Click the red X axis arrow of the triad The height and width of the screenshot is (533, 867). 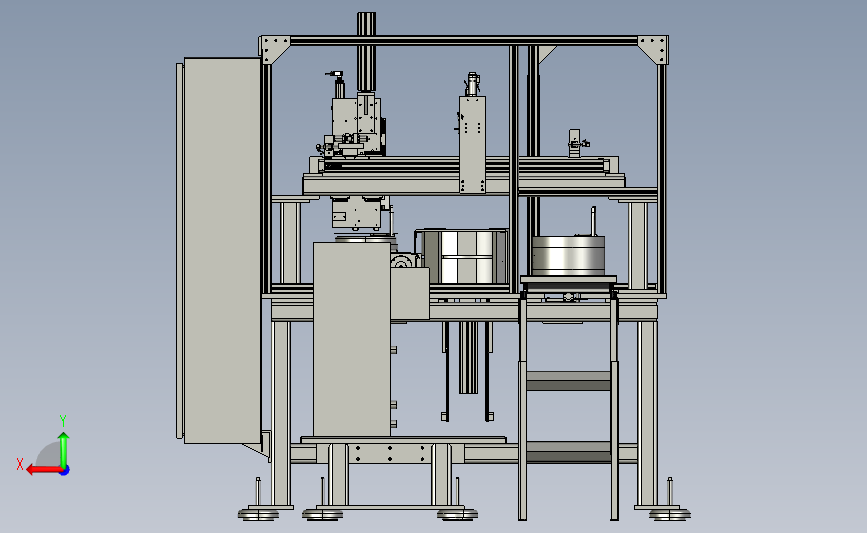tap(44, 470)
